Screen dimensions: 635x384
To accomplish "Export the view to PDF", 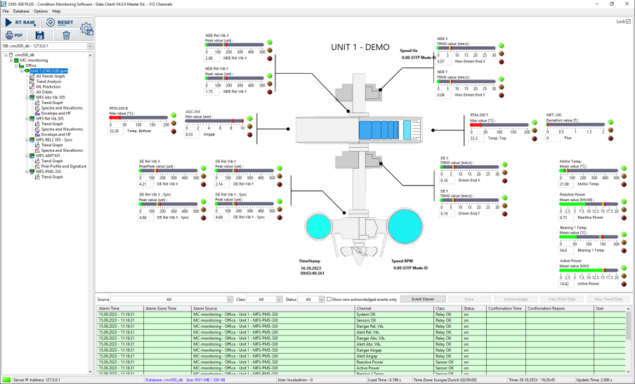I will (14, 35).
